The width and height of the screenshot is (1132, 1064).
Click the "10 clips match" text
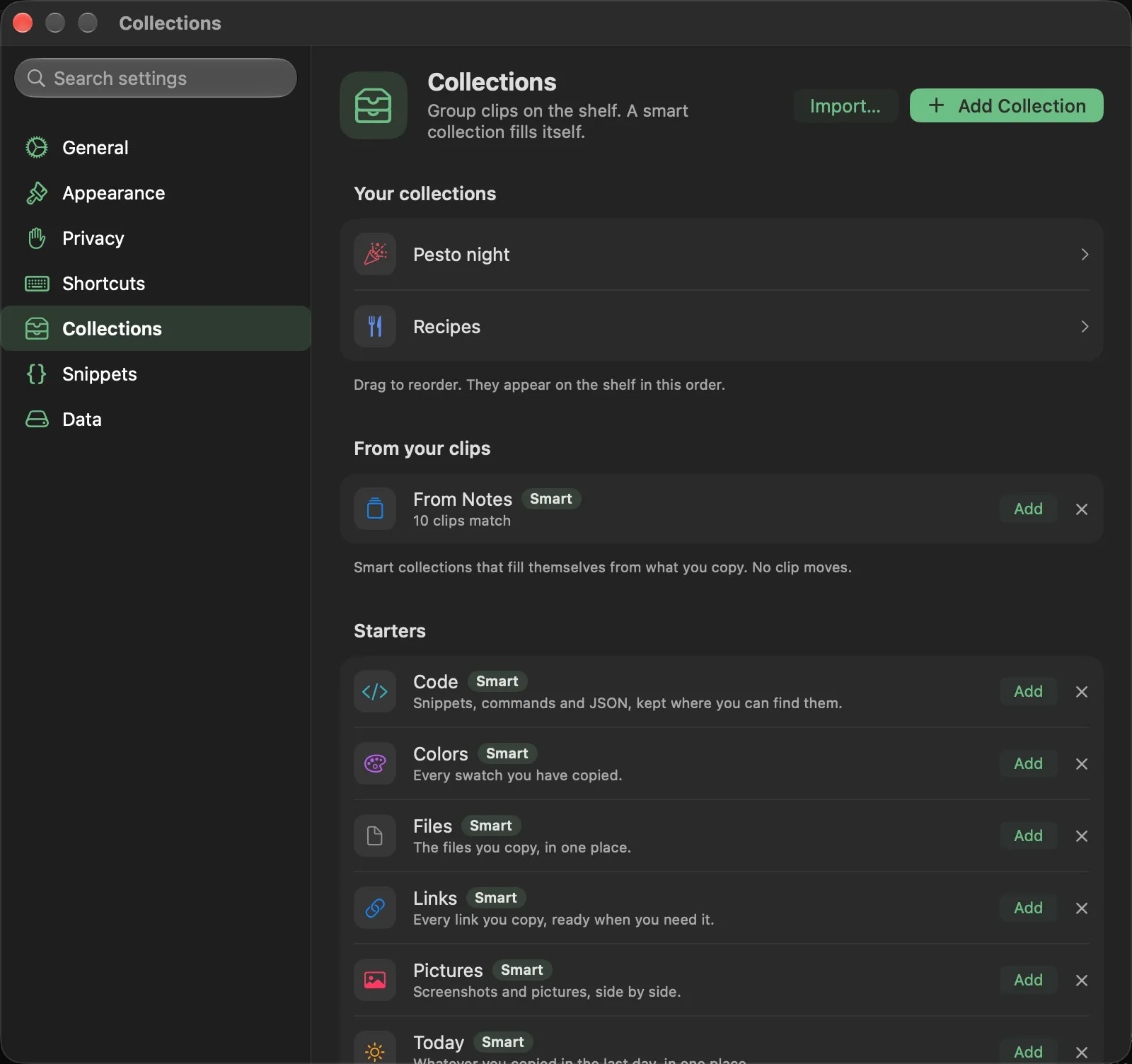462,521
